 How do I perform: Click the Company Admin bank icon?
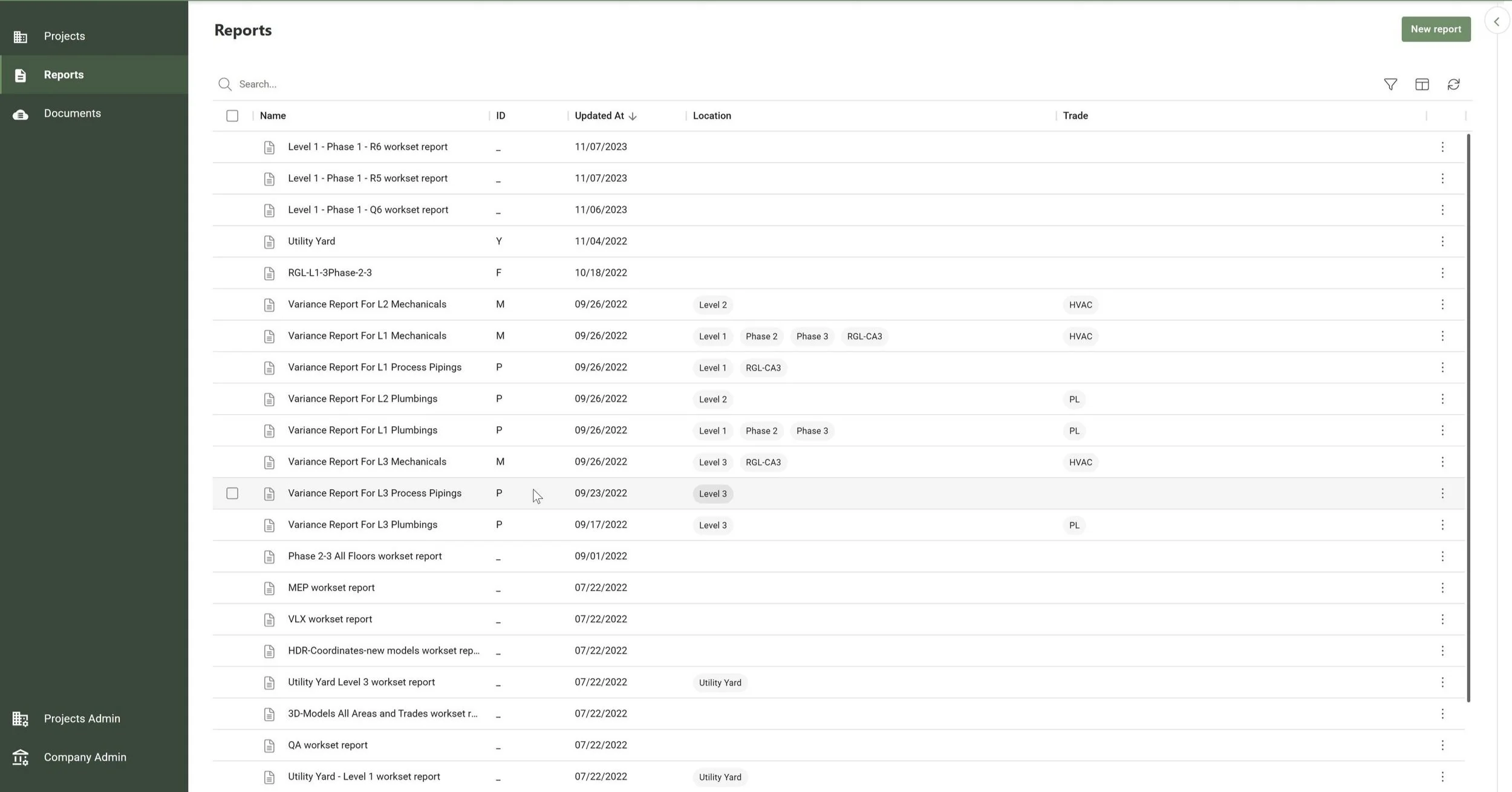pyautogui.click(x=21, y=758)
